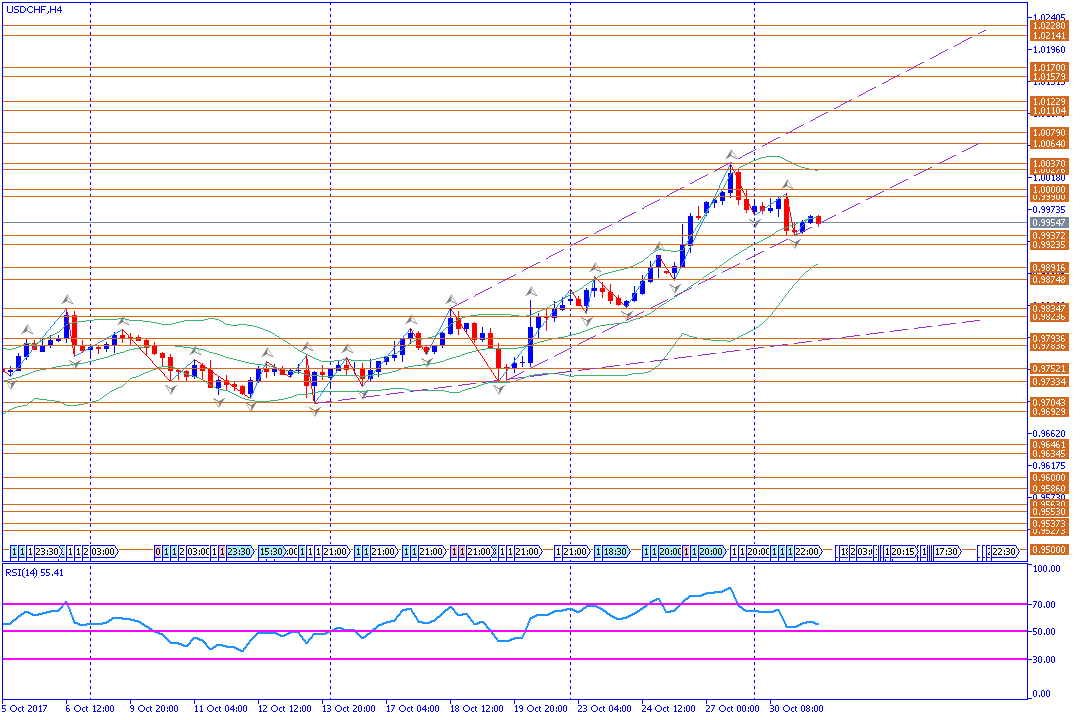Click the 0.96345 price level label
This screenshot has height=720, width=1080.
tap(1049, 454)
